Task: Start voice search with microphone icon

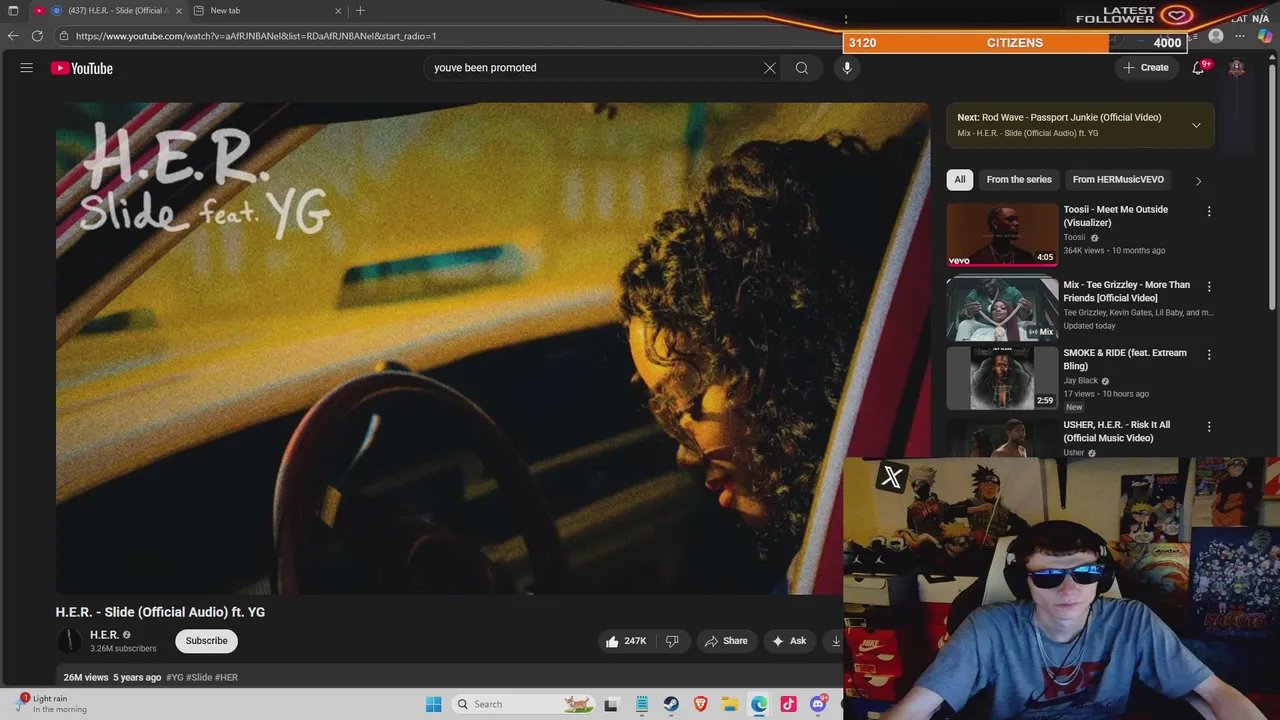Action: coord(847,68)
